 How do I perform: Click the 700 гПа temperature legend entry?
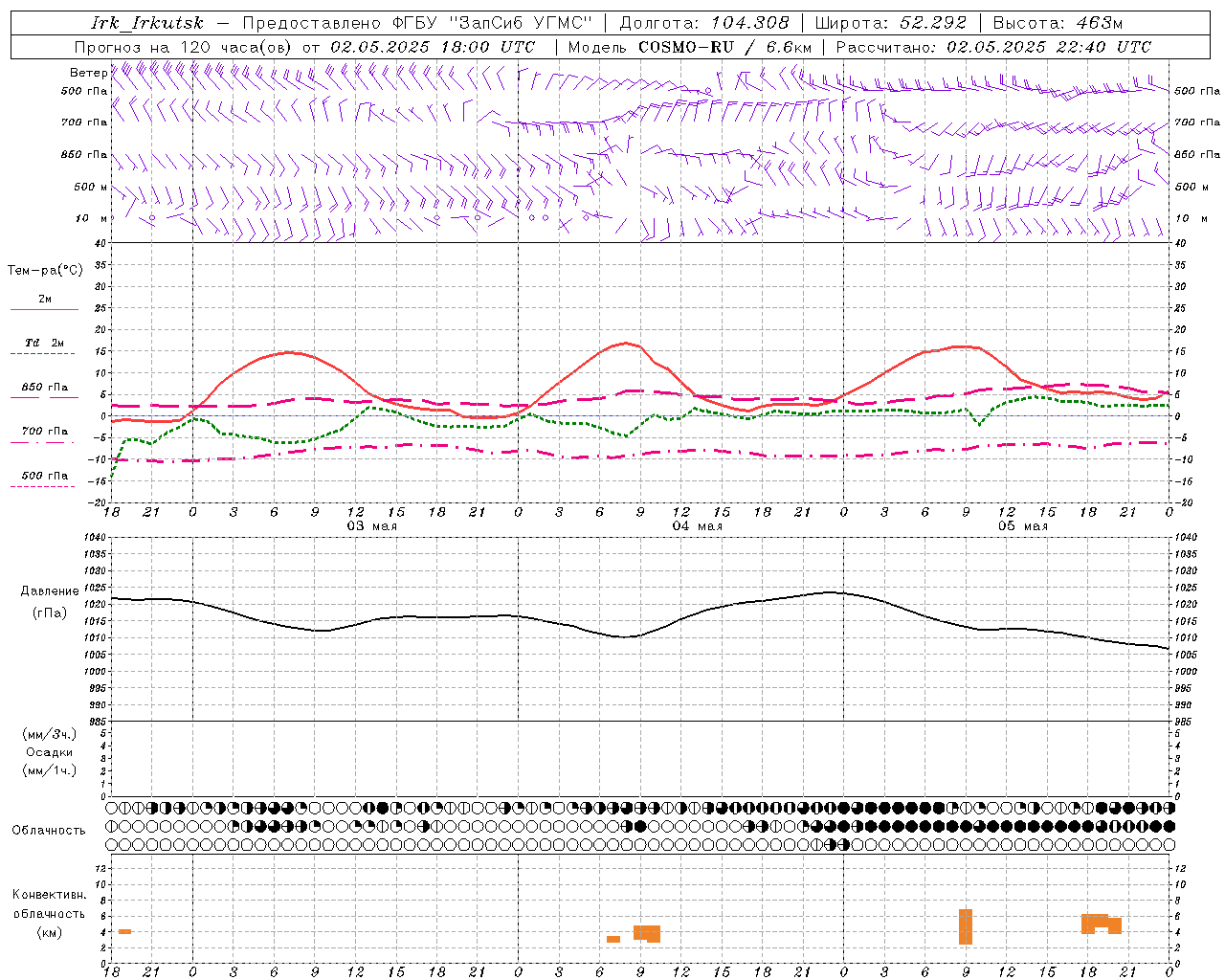(45, 432)
